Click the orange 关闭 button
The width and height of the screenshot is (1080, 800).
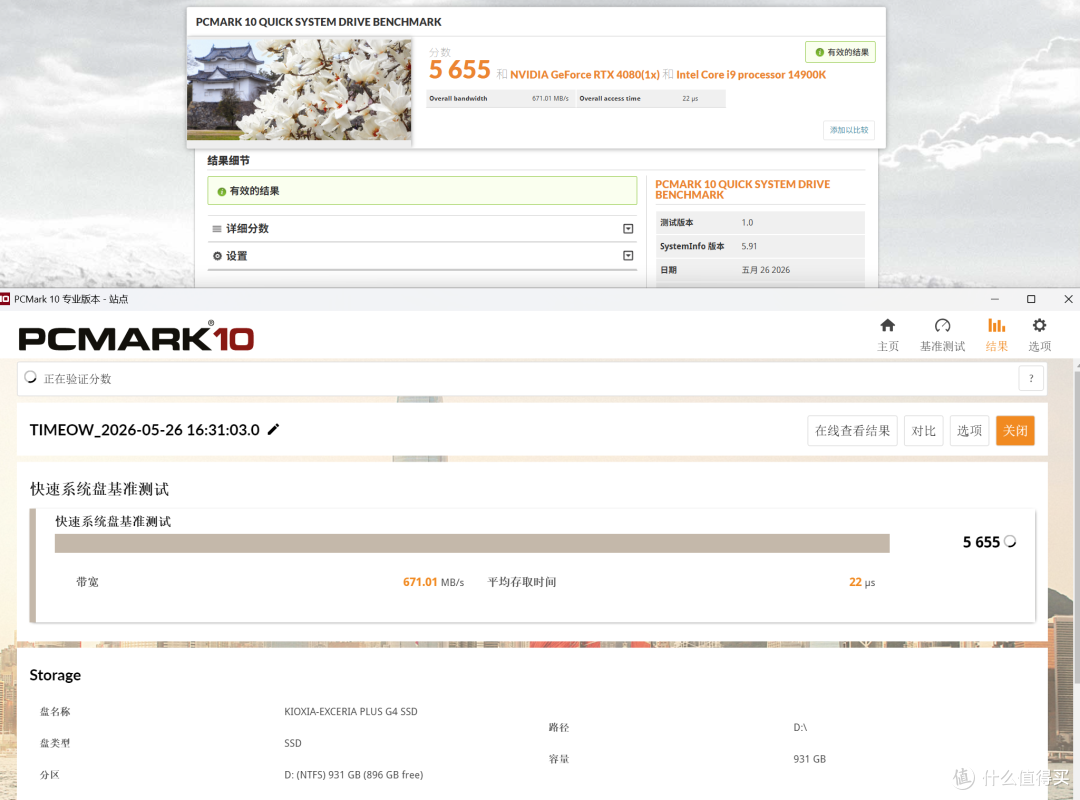[1015, 431]
